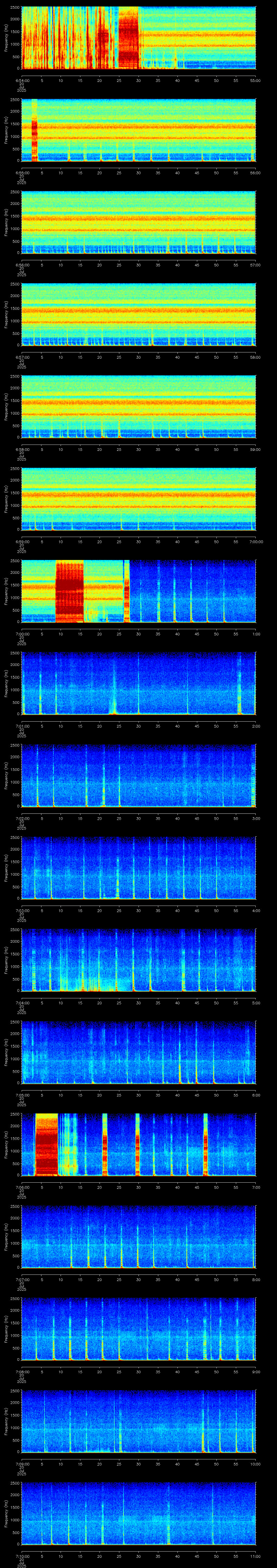The width and height of the screenshot is (277, 1568).
Task: Click the '59:00' end time label
Action: click(x=255, y=449)
